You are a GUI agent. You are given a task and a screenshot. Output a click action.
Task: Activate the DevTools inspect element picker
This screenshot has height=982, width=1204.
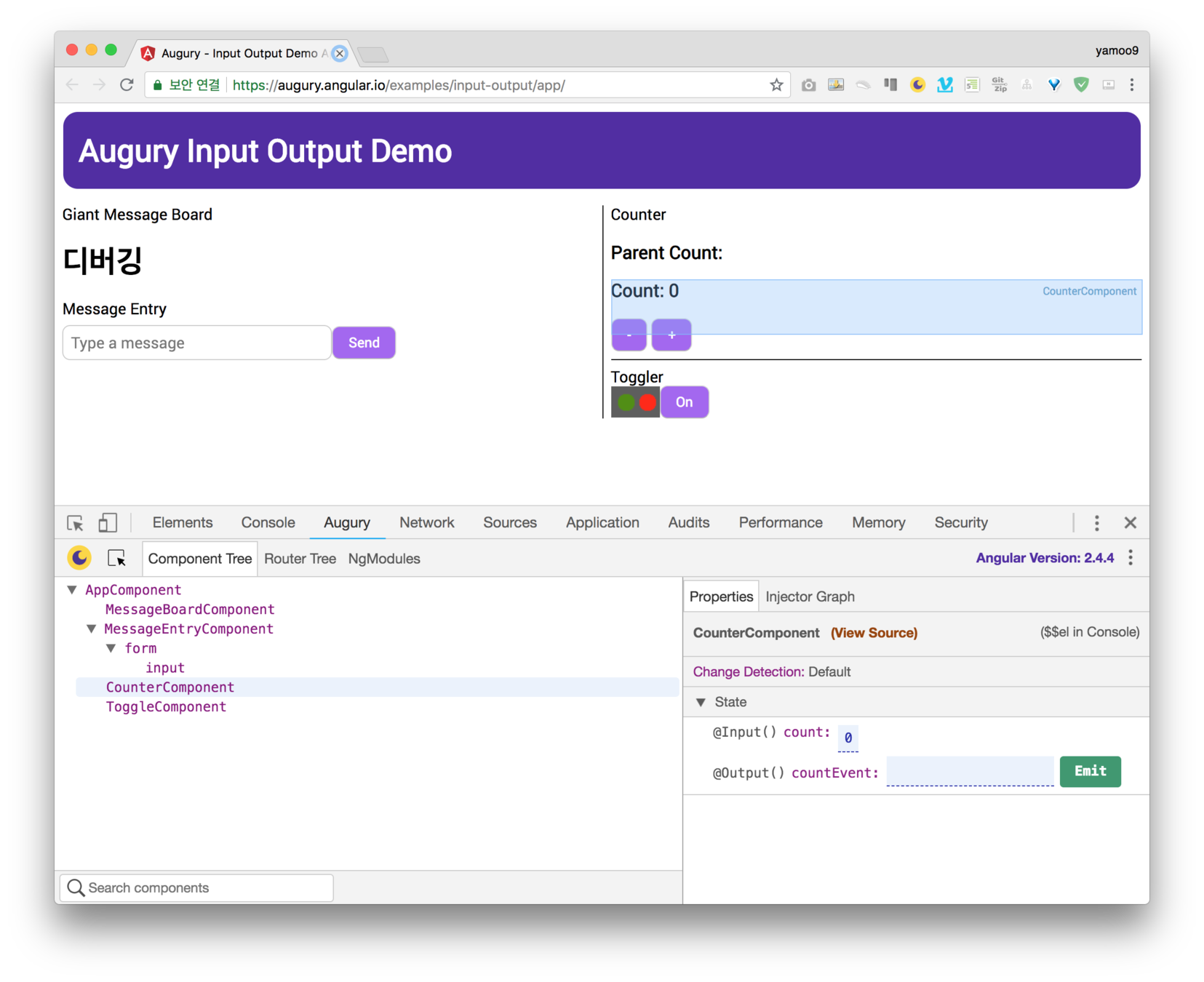75,523
